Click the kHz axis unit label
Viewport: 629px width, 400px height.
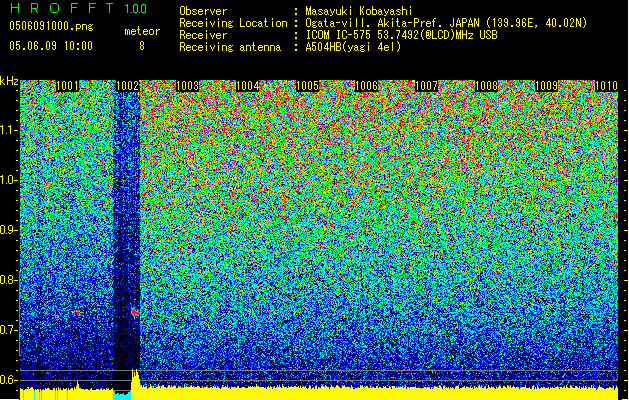9,81
